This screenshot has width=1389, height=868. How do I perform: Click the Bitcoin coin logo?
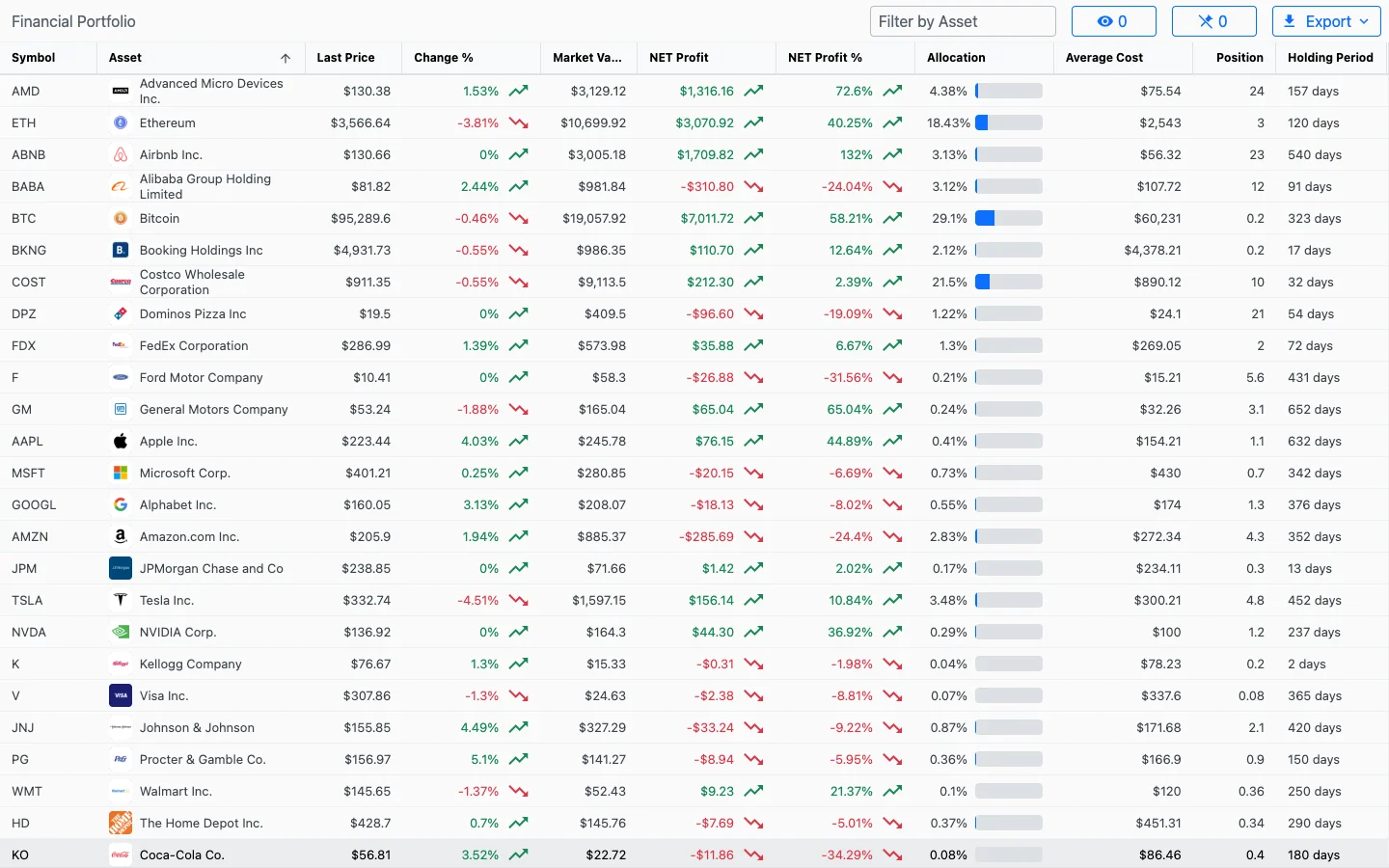tap(121, 218)
